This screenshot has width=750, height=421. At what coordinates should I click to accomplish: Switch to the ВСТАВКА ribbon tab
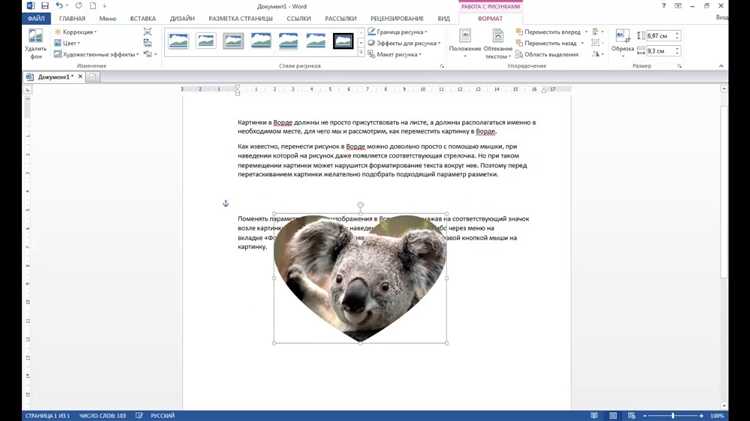[143, 19]
